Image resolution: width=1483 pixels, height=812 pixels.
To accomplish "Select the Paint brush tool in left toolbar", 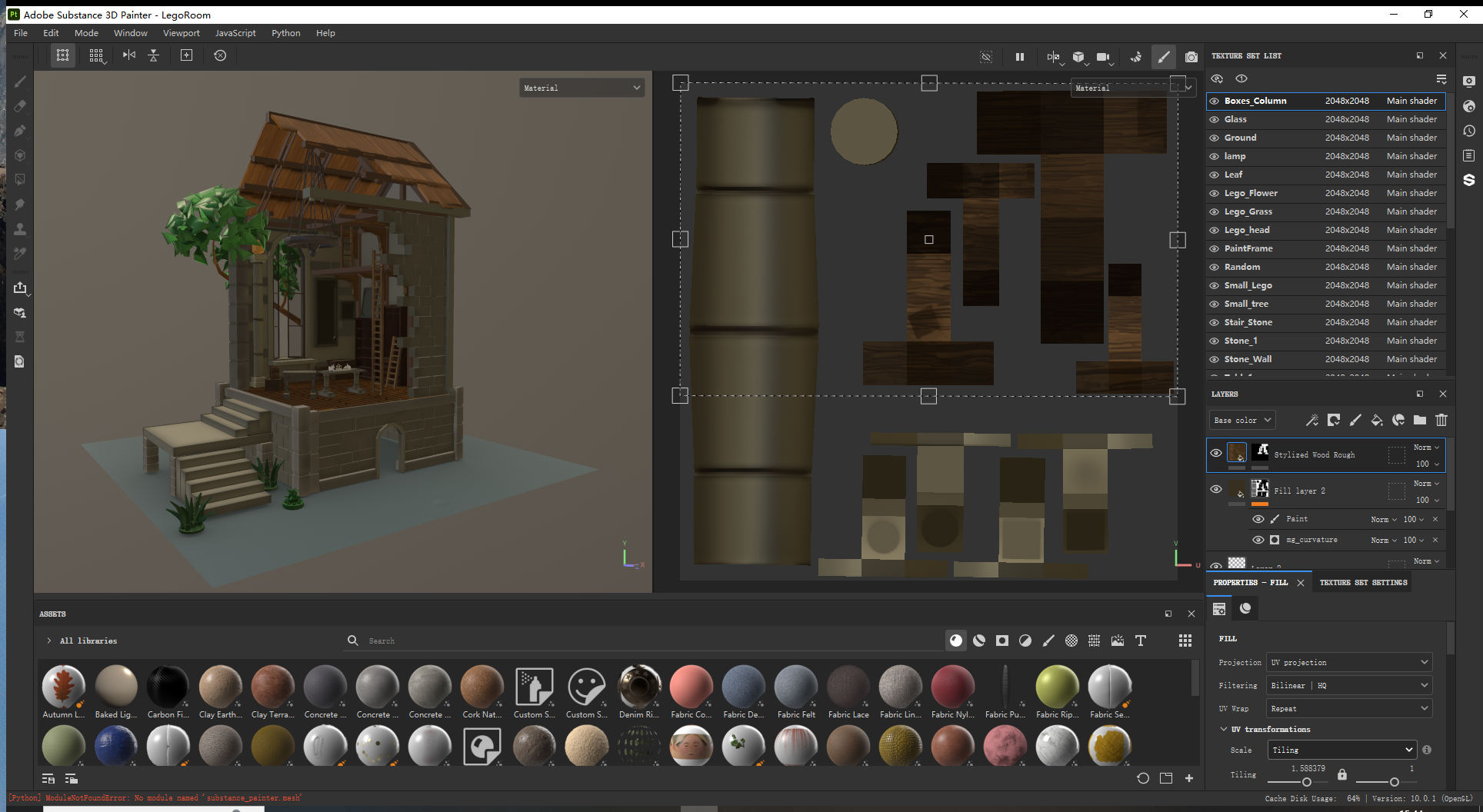I will point(20,82).
